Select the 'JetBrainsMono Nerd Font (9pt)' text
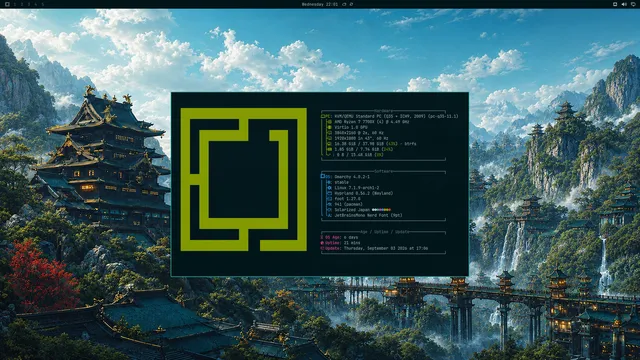Screen dimensions: 640x360 [368, 215]
